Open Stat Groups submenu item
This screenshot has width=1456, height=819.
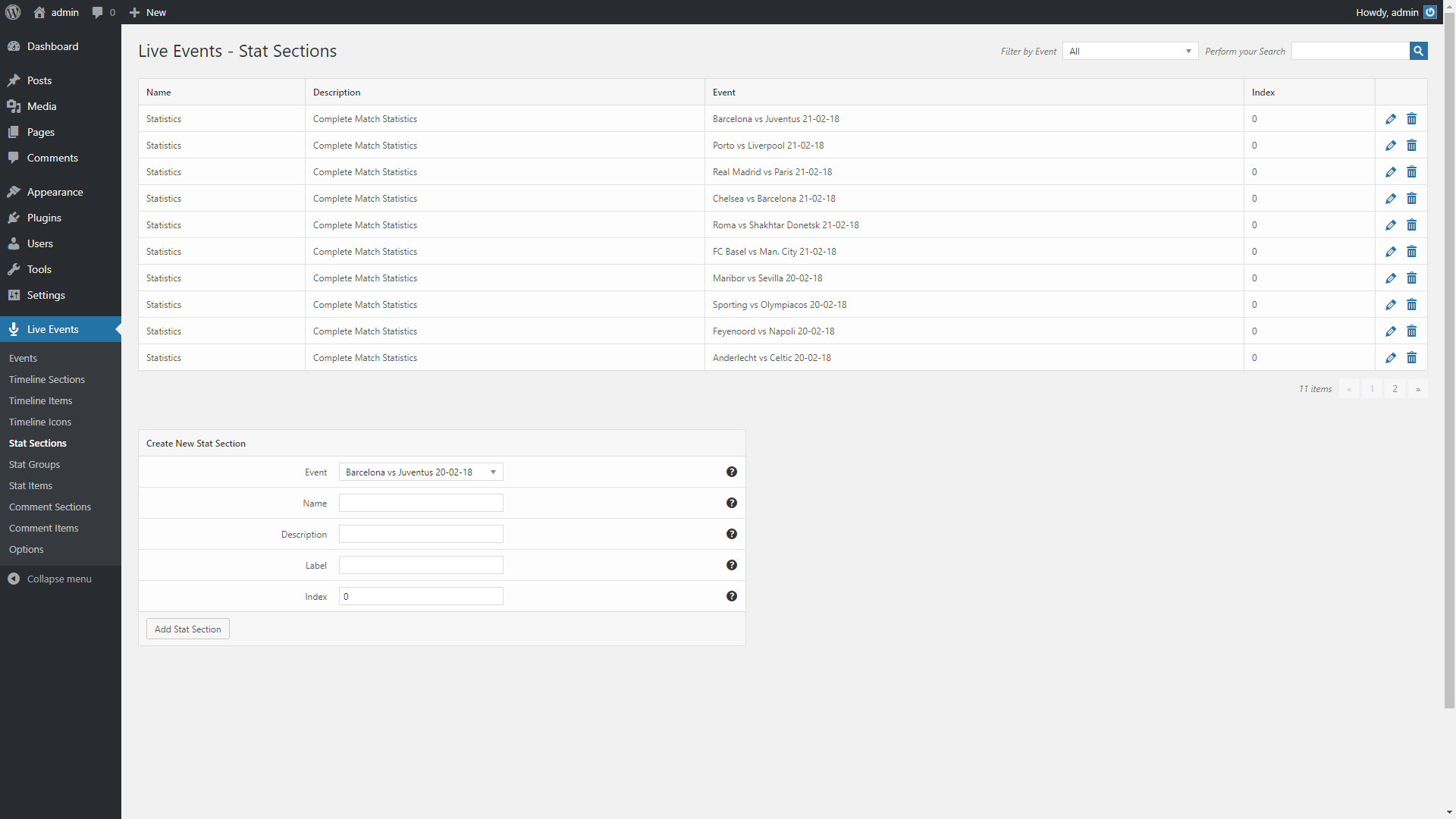[x=34, y=464]
